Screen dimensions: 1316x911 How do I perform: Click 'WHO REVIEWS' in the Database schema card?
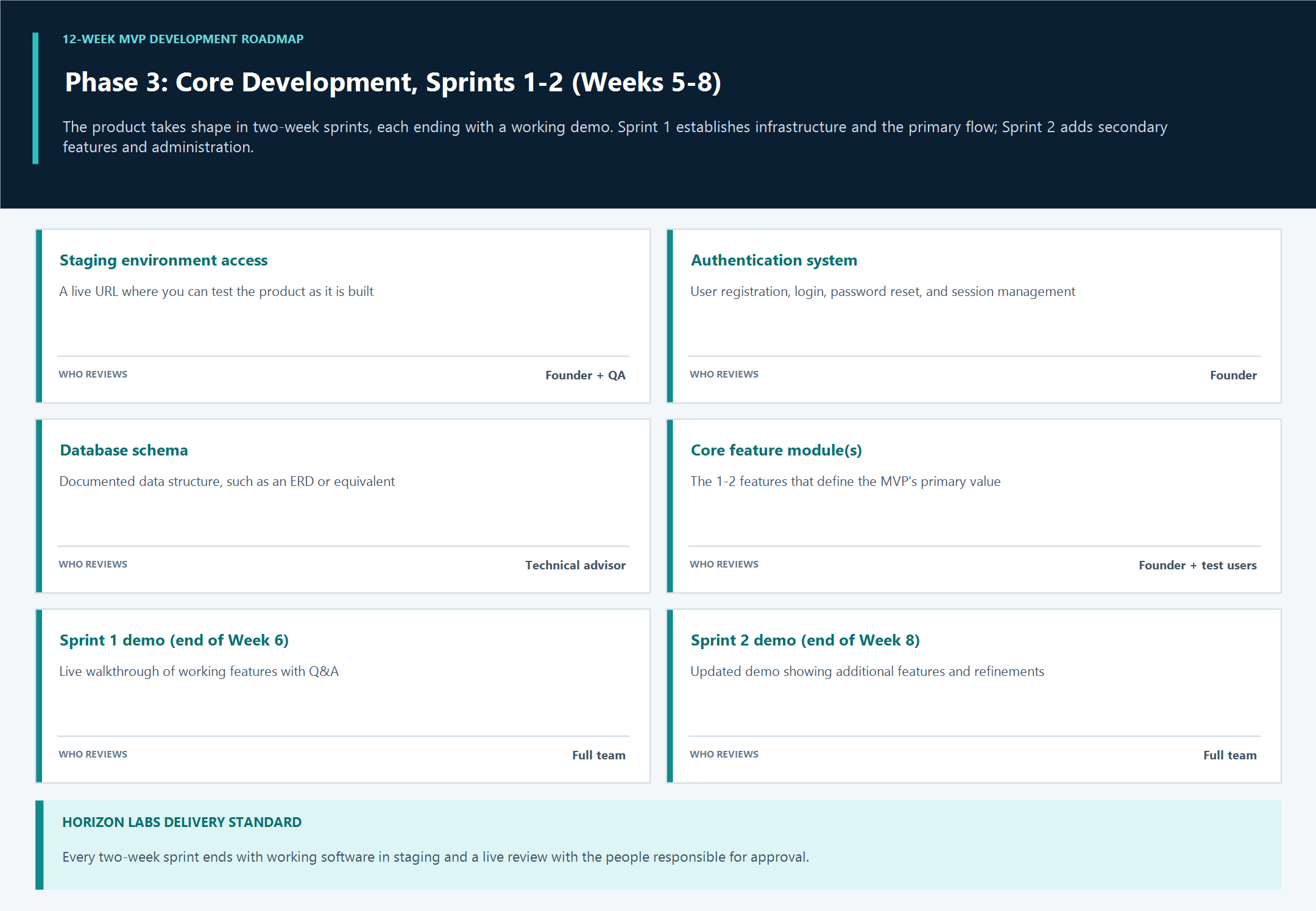93,565
